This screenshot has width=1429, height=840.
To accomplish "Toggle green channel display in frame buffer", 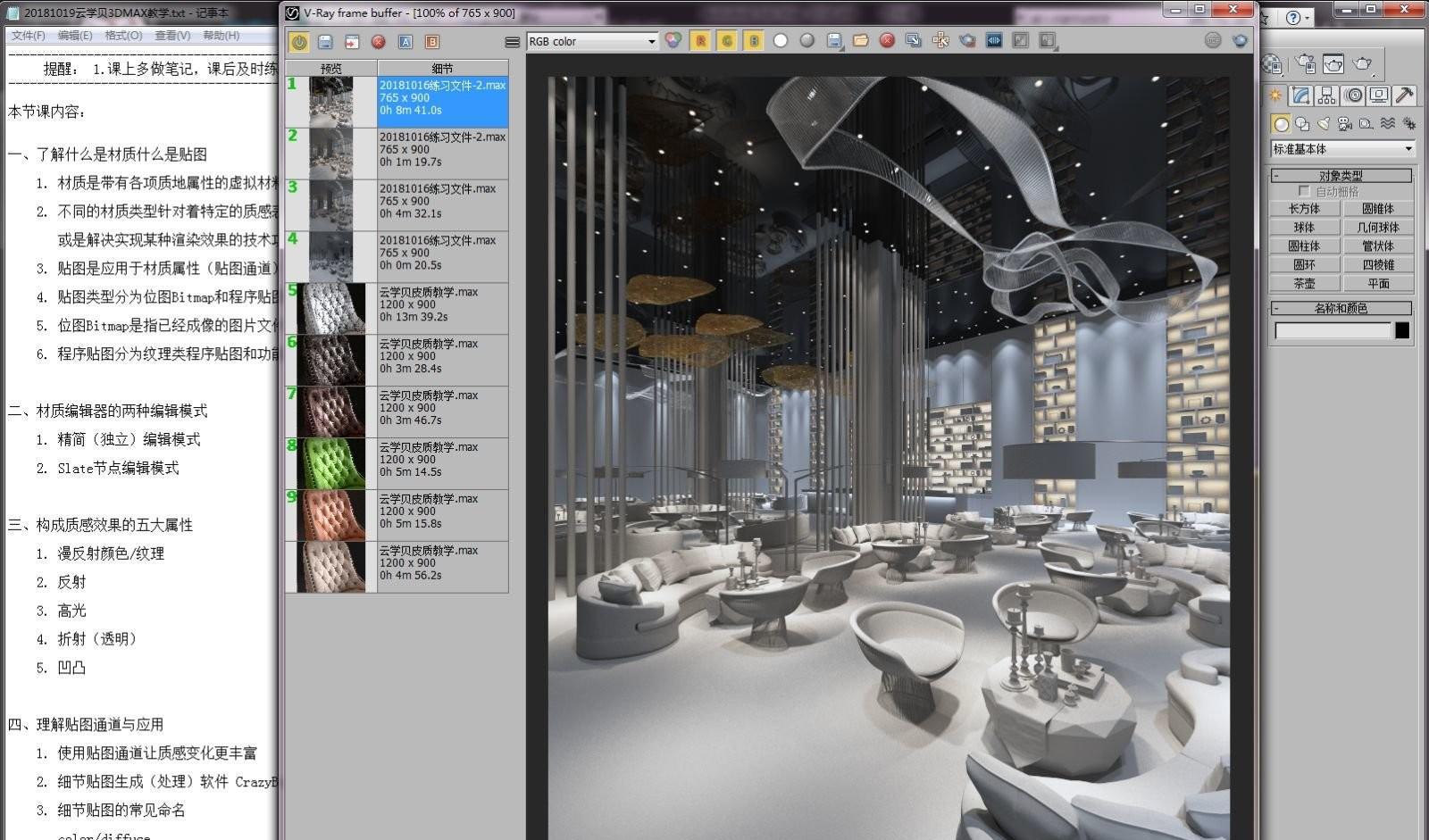I will 727,40.
